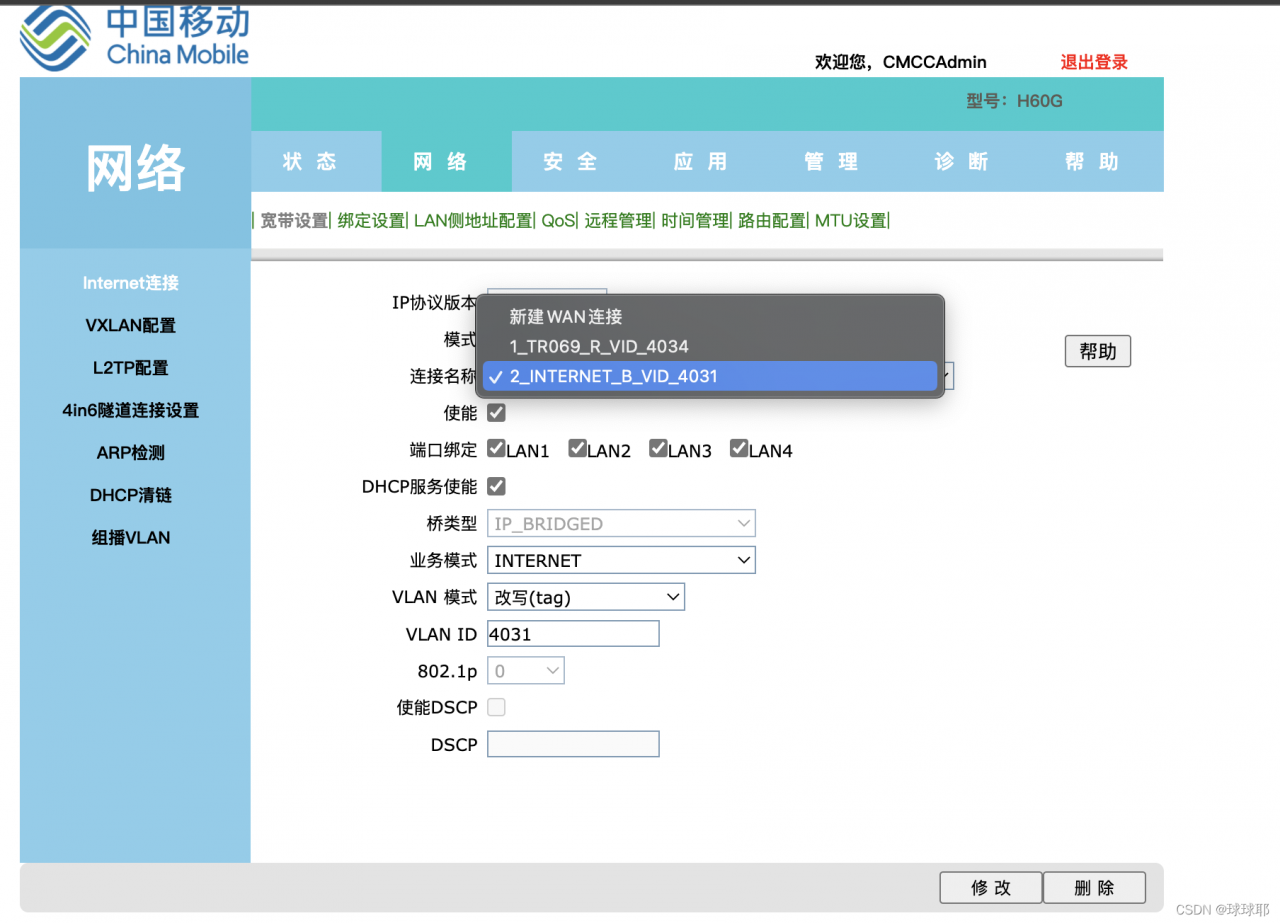Click the 802.1p label

(447, 671)
